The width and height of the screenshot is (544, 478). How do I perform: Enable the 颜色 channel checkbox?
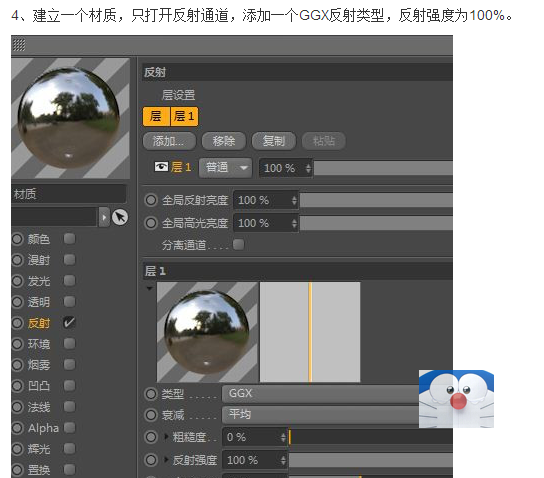click(69, 239)
